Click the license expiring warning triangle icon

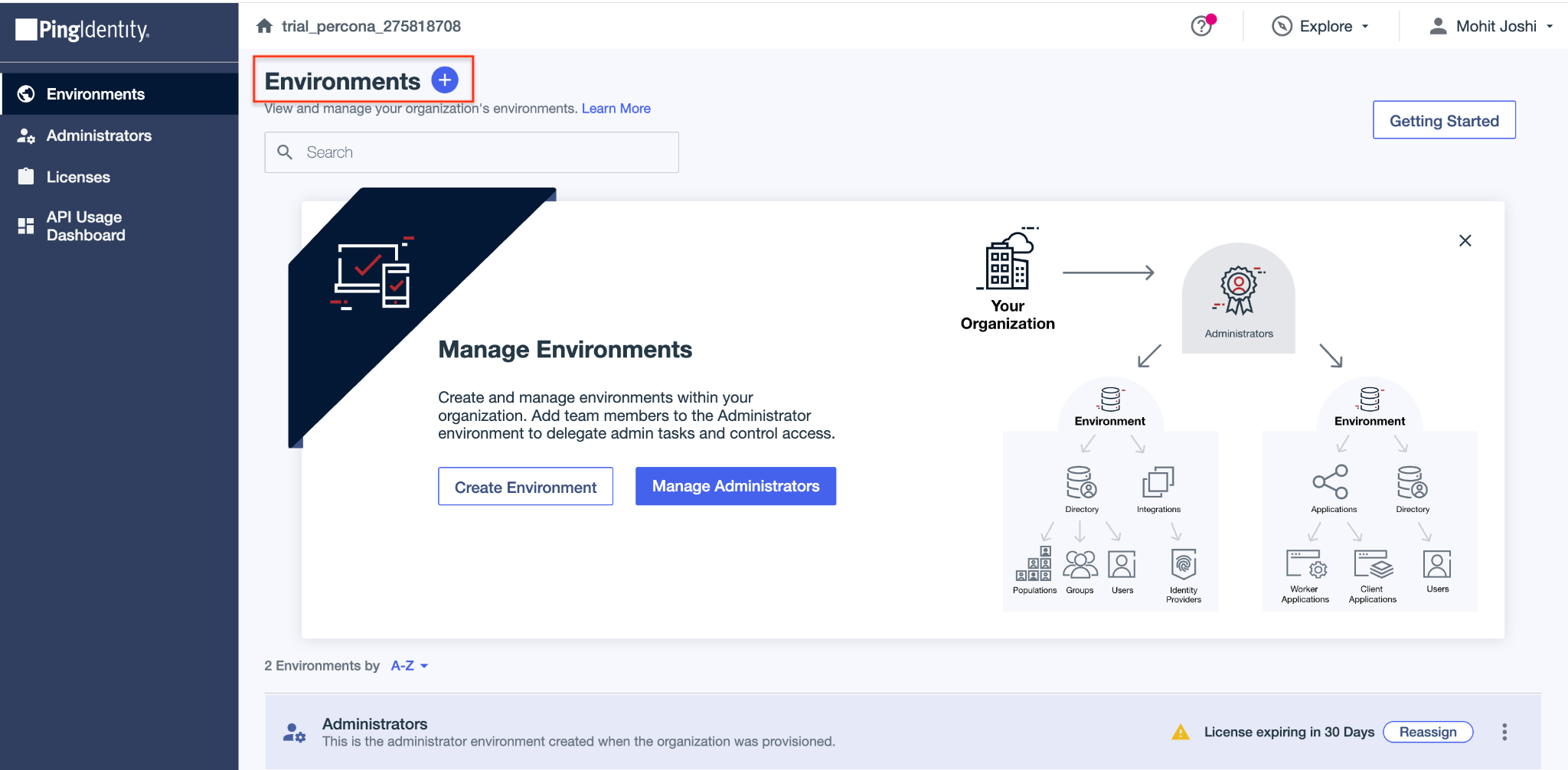[x=1180, y=732]
